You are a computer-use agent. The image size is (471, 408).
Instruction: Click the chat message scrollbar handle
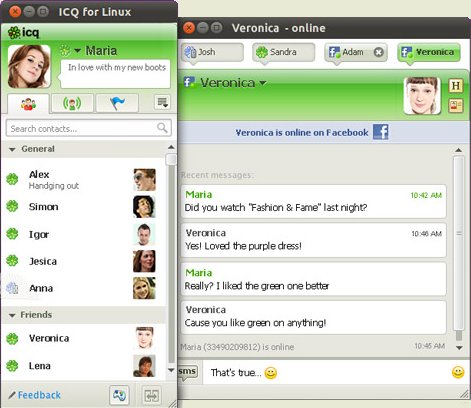click(x=459, y=243)
